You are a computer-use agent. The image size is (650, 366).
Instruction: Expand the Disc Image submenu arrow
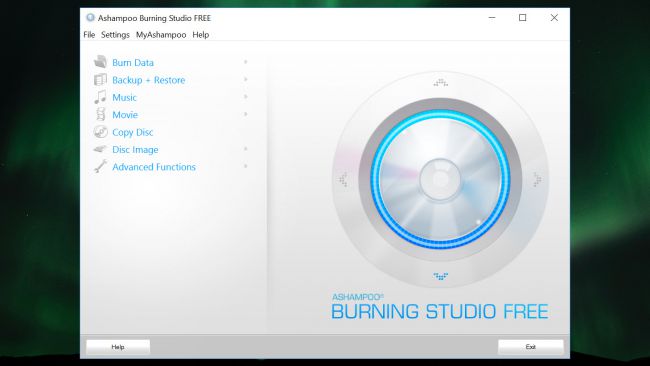(x=245, y=149)
